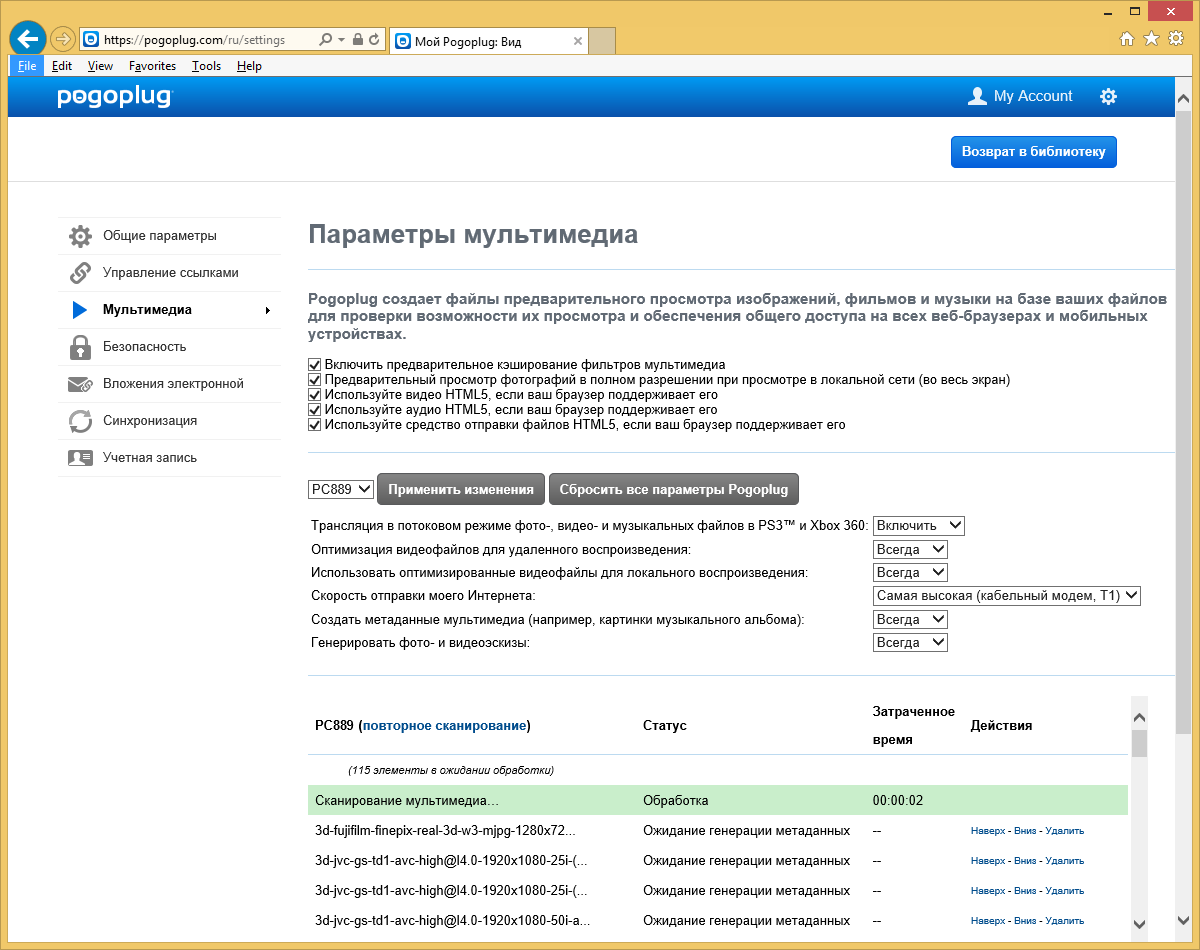The height and width of the screenshot is (950, 1200).
Task: Open Общие параметры settings section
Action: point(168,236)
